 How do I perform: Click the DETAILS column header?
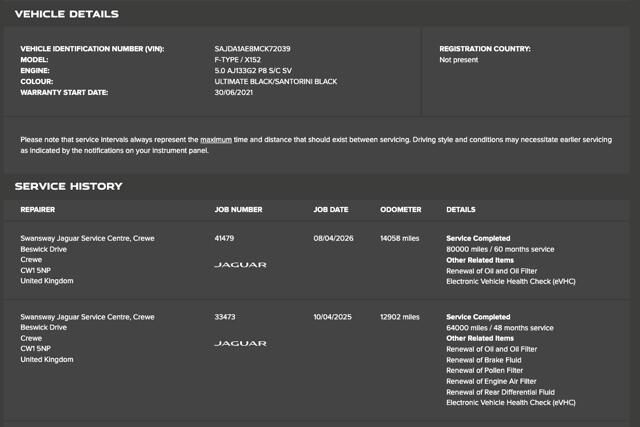pos(461,209)
